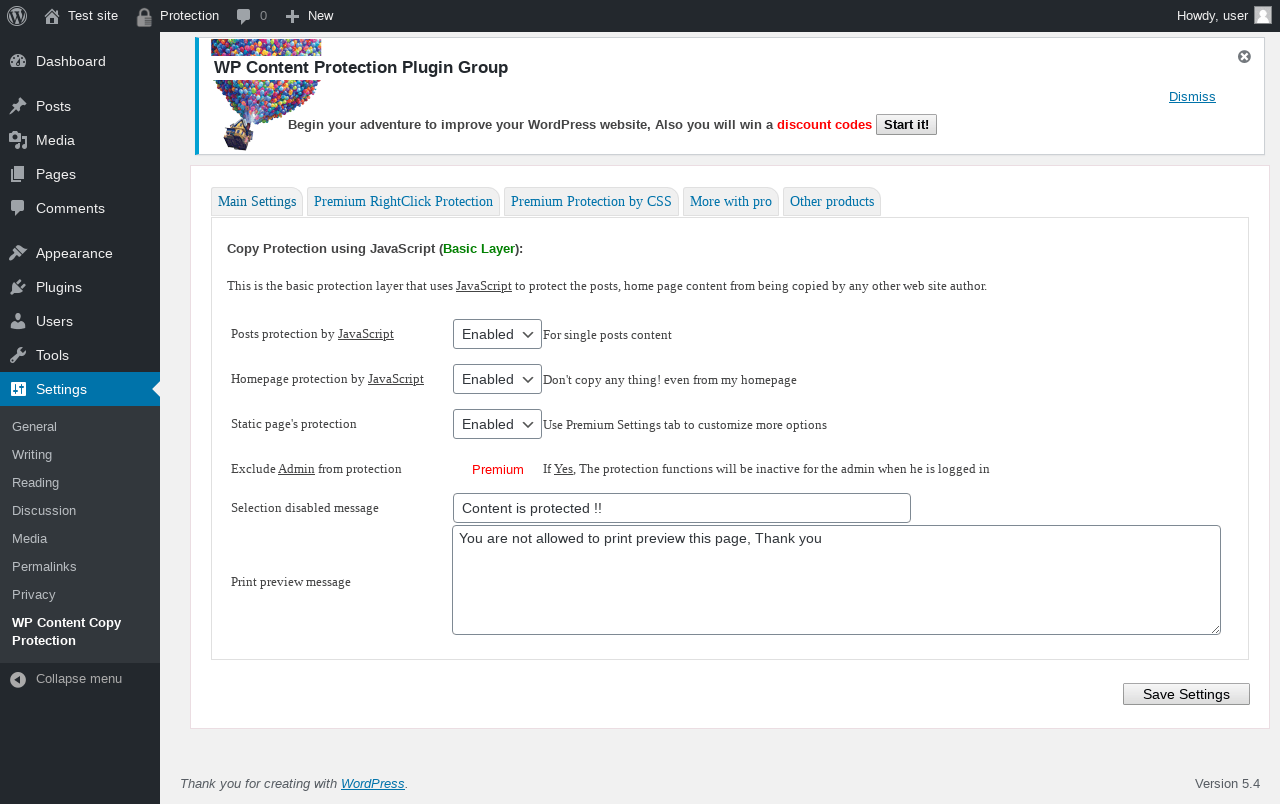Open Static page's protection dropdown

click(497, 424)
